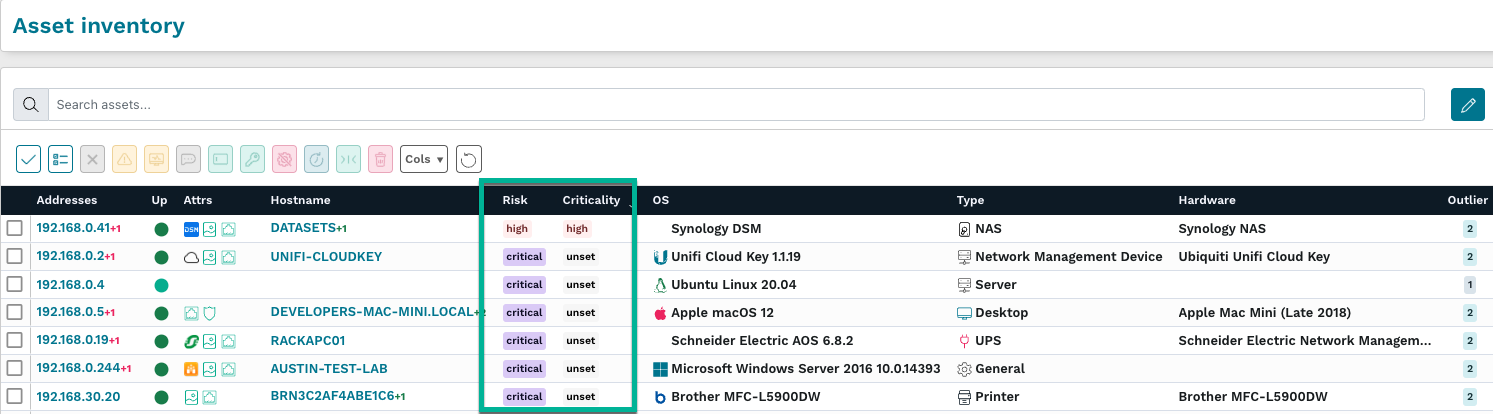Click the magnifying glass search icon
Screen dimensions: 1493x414
30,105
